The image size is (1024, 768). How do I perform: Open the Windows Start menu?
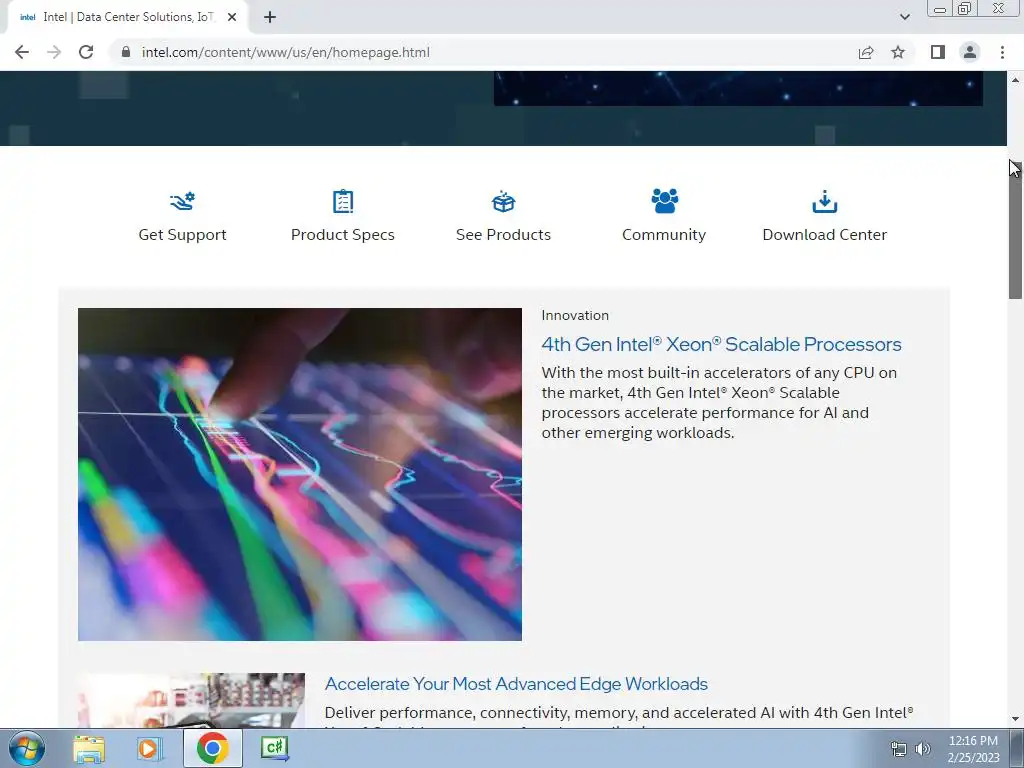[27, 748]
